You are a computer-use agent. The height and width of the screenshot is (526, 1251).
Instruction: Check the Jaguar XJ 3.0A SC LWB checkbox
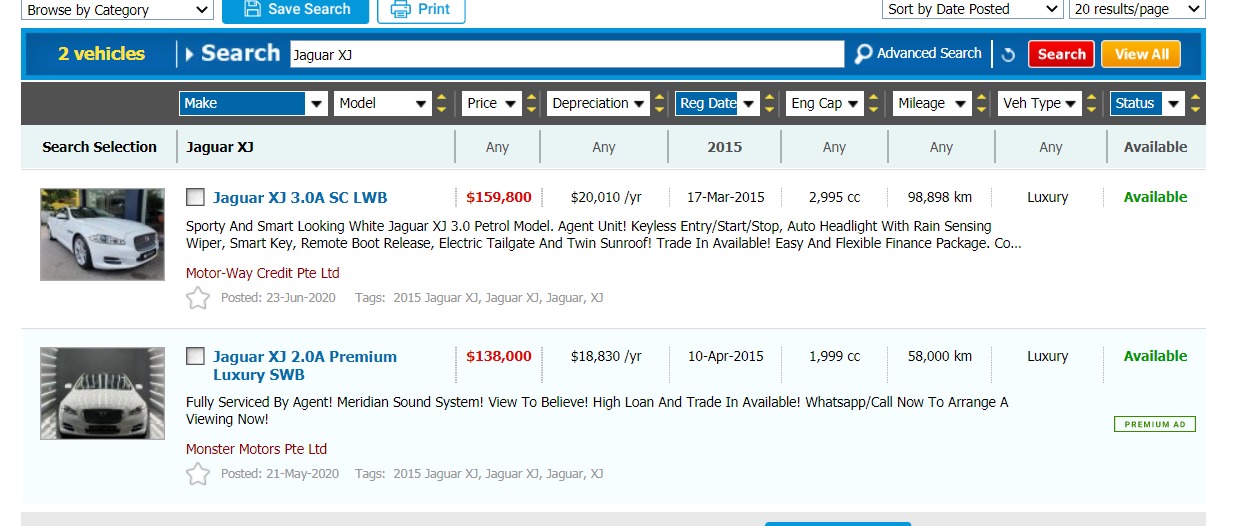[196, 198]
